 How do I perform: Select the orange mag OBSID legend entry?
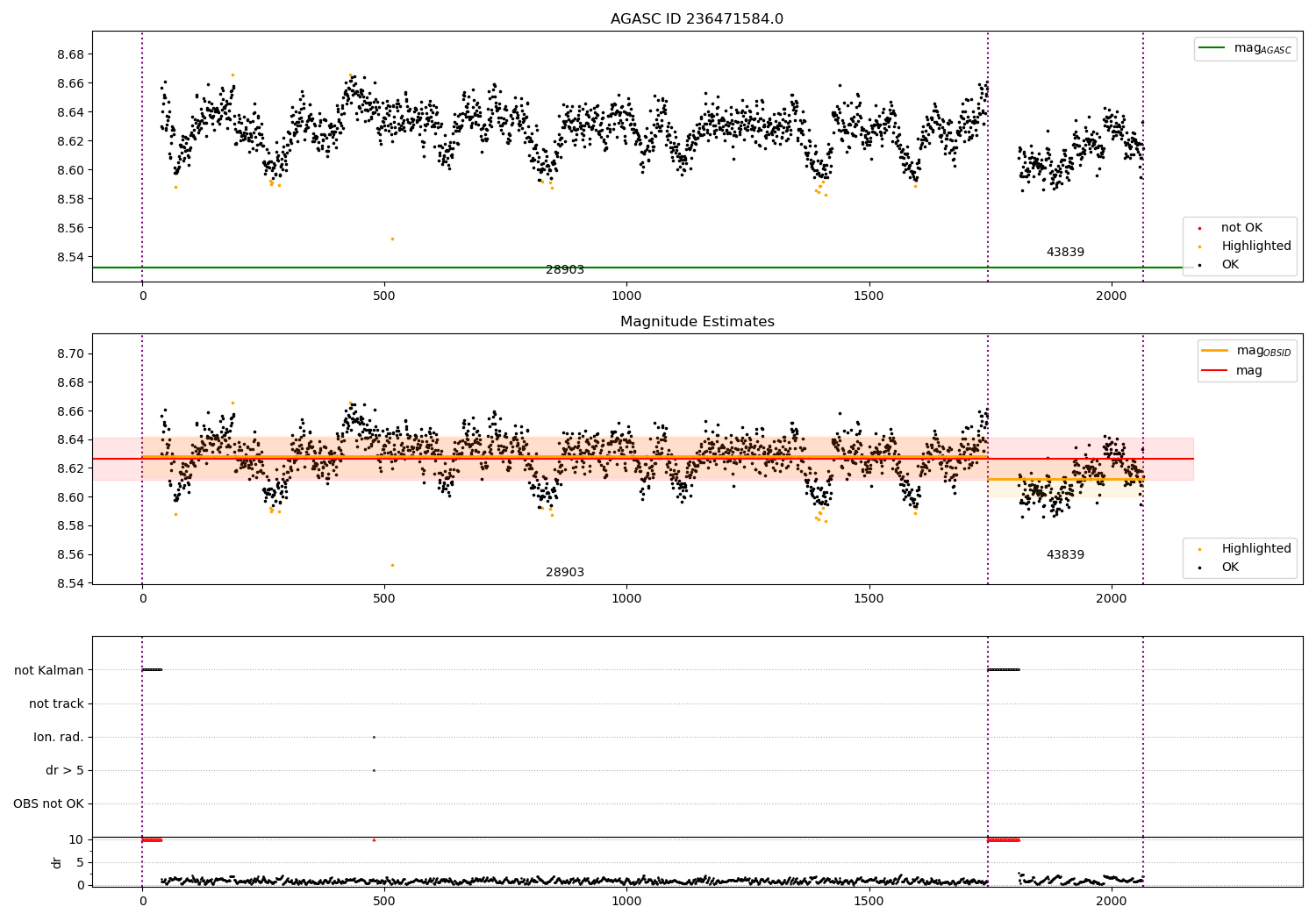pos(1246,351)
